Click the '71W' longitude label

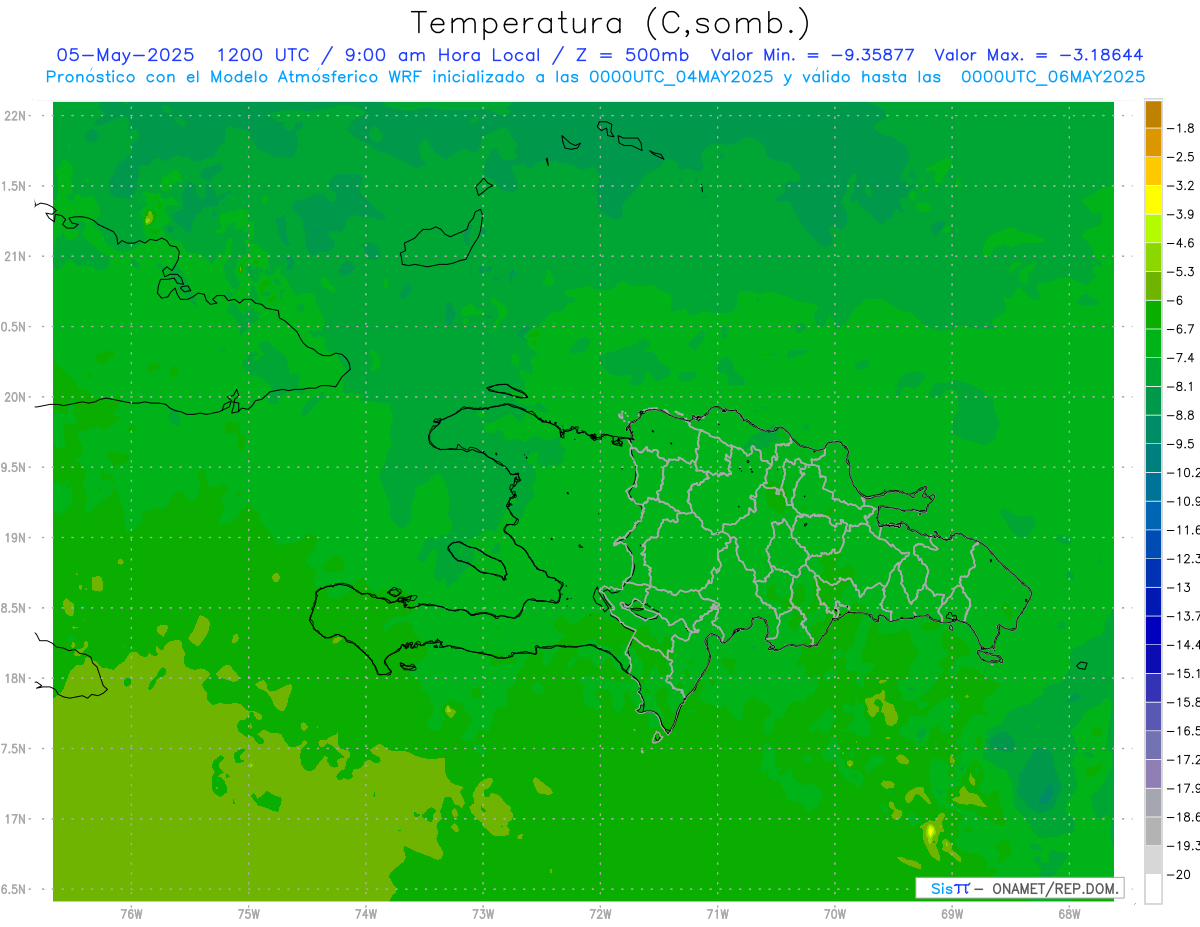click(717, 915)
